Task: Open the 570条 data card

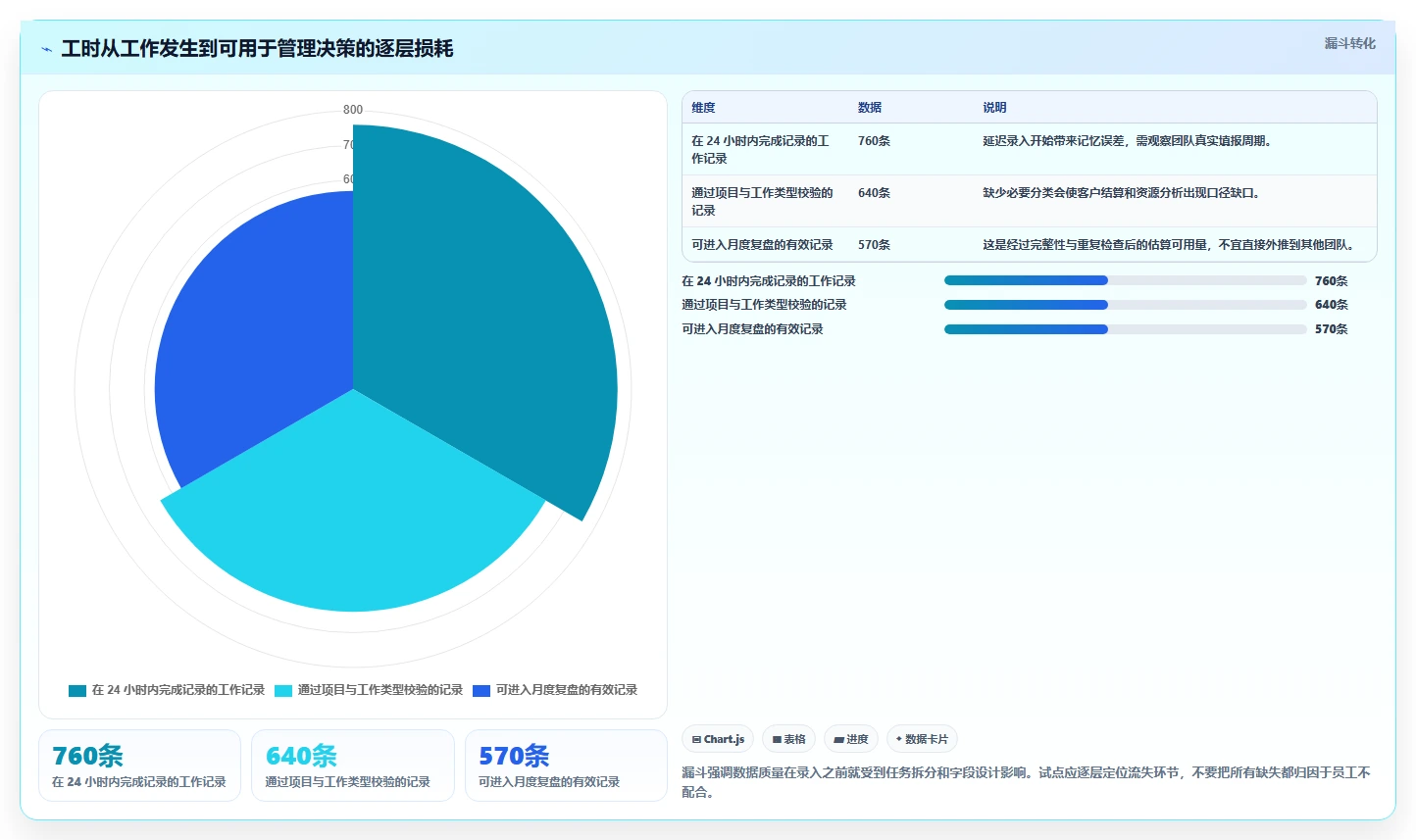Action: tap(566, 766)
